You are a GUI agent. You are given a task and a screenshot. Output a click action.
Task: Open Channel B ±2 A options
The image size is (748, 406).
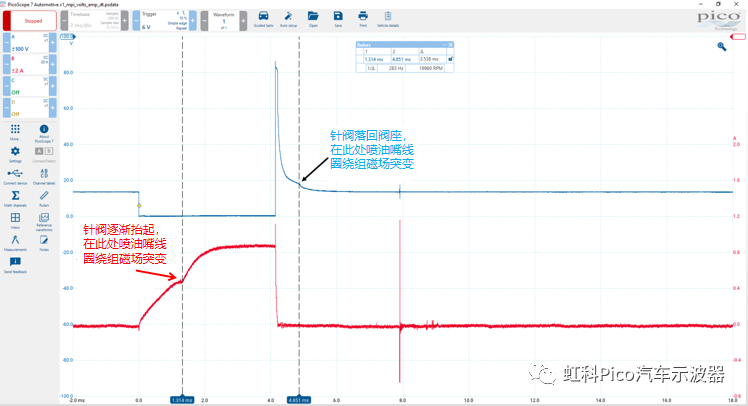point(30,64)
